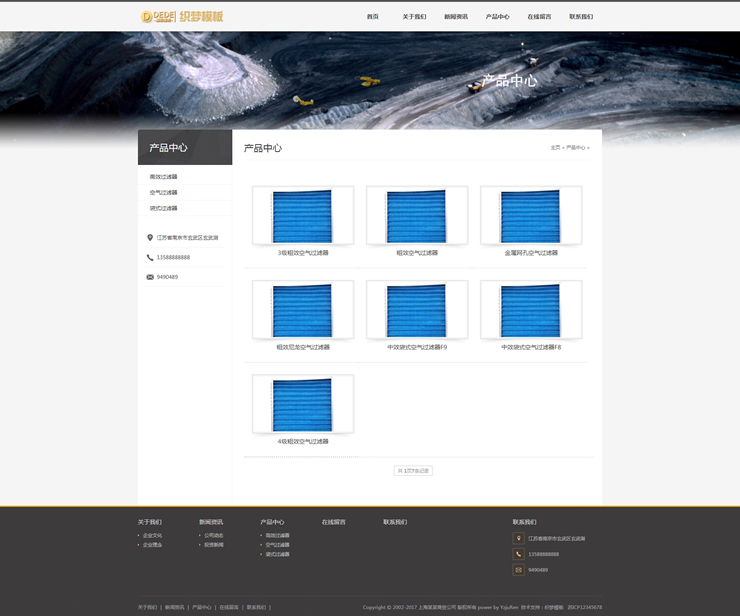Click the 中效袋式空气过滤器F9 product title
The height and width of the screenshot is (616, 740).
417,347
